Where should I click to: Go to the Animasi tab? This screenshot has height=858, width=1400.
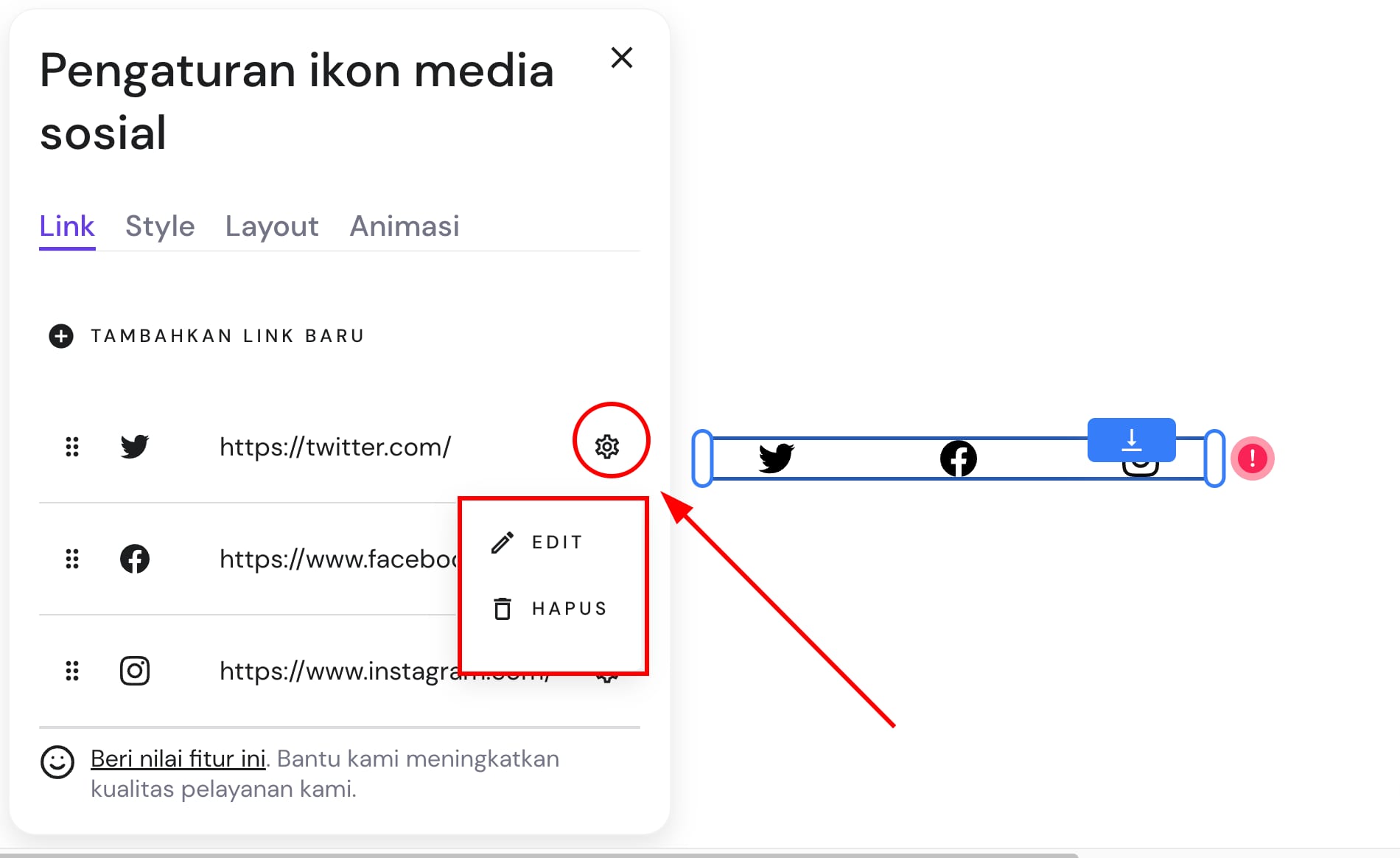[x=404, y=226]
